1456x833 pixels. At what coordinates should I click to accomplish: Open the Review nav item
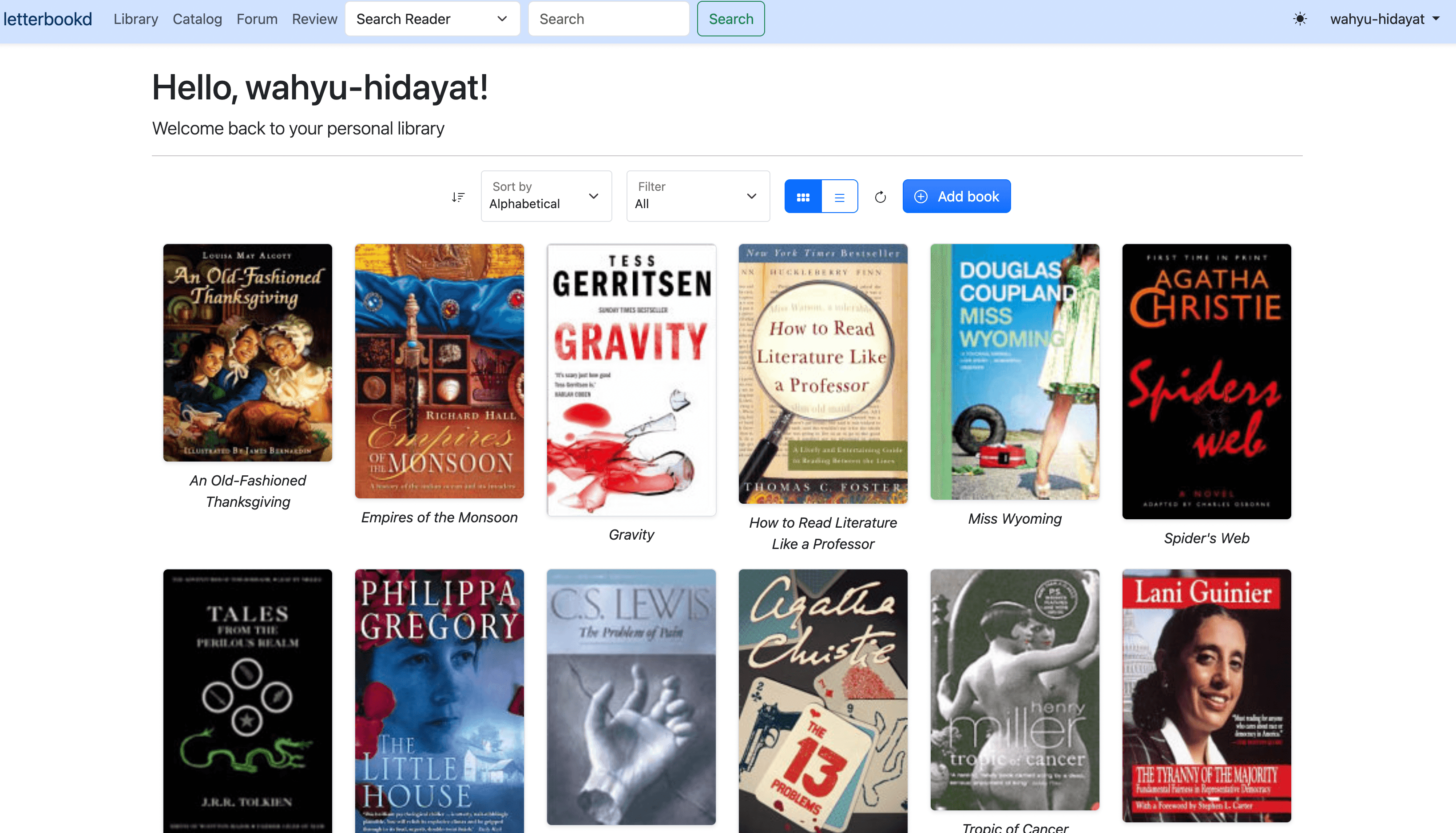315,19
